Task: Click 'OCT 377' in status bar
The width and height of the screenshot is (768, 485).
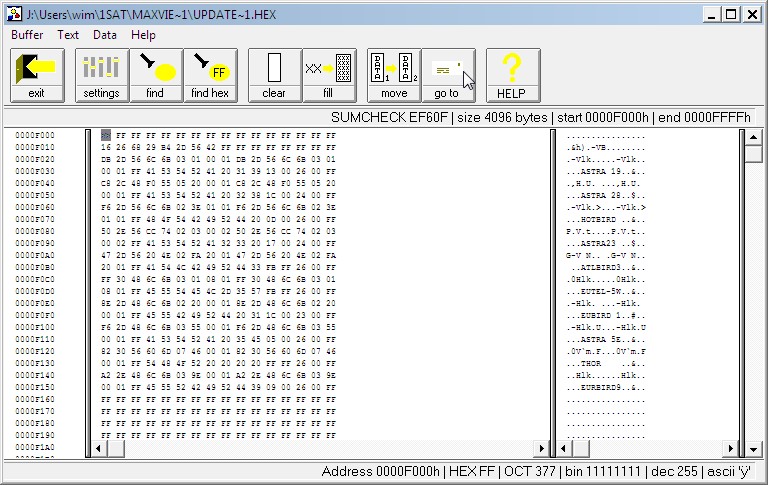Action: coord(530,471)
